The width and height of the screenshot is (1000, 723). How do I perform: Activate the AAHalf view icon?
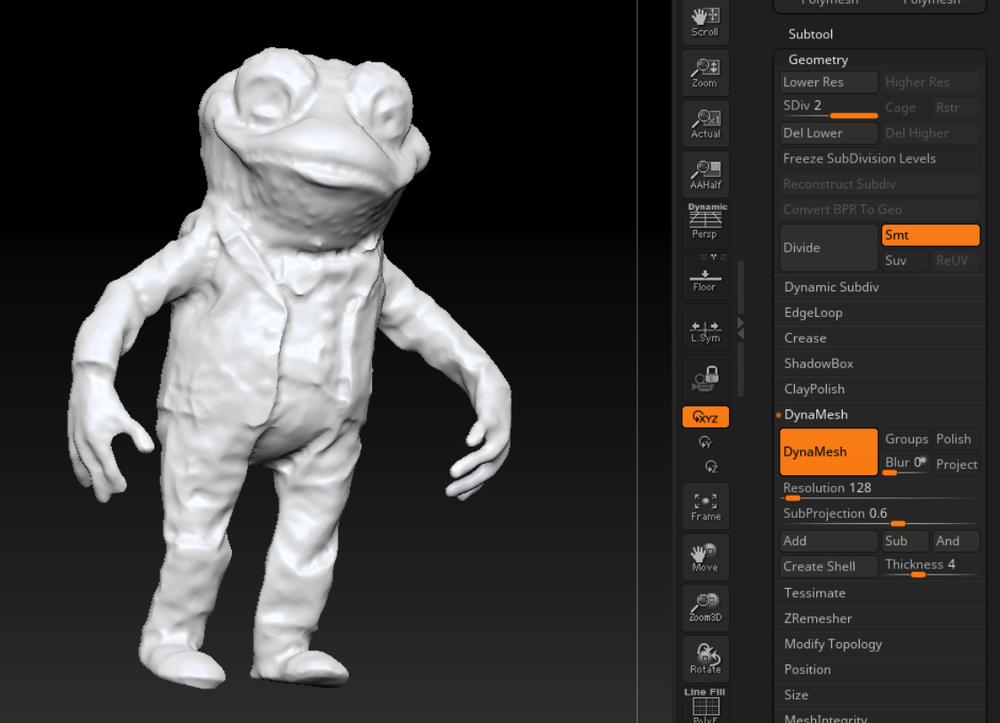click(x=705, y=175)
